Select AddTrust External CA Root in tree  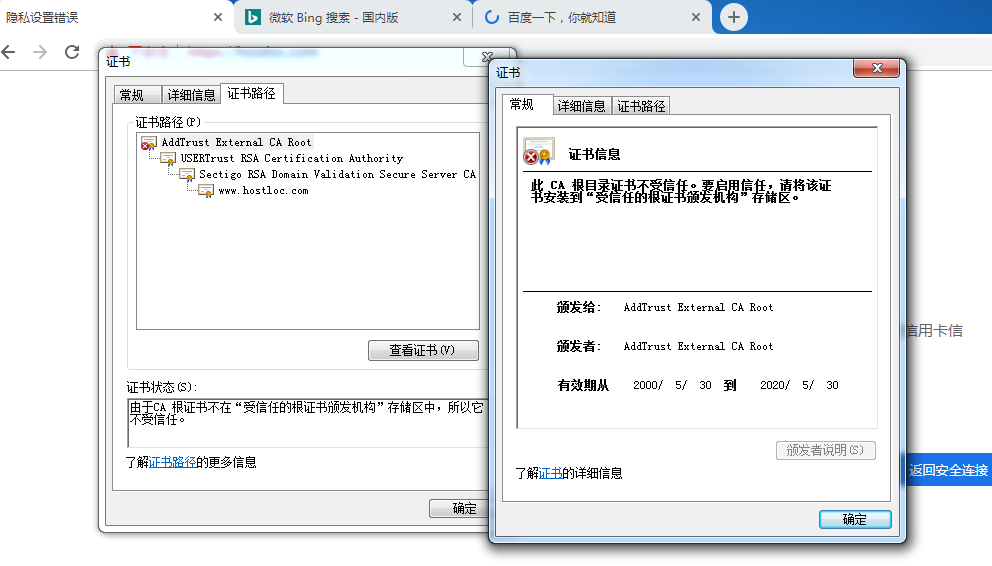236,143
